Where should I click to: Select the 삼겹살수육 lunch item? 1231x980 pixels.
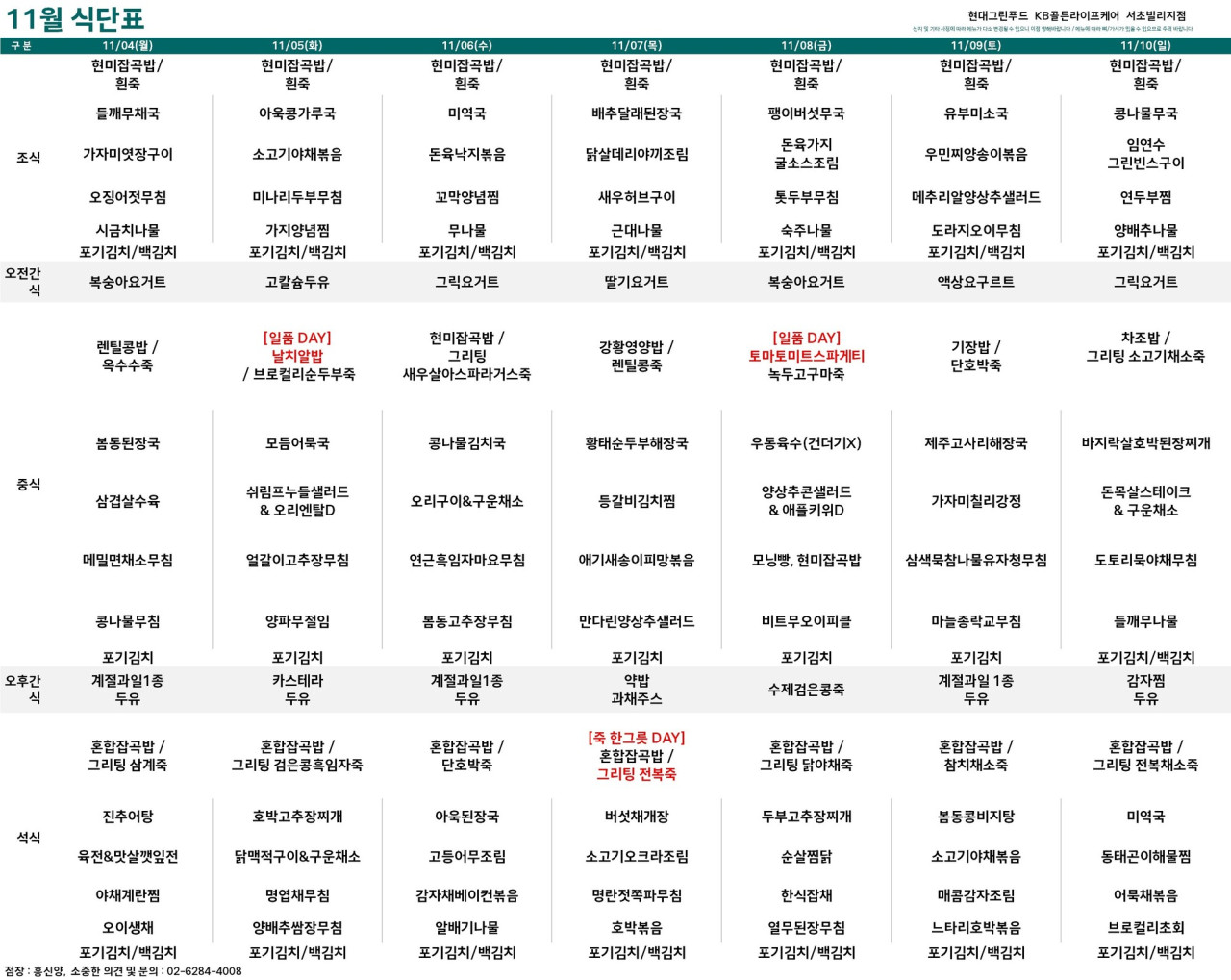(127, 501)
